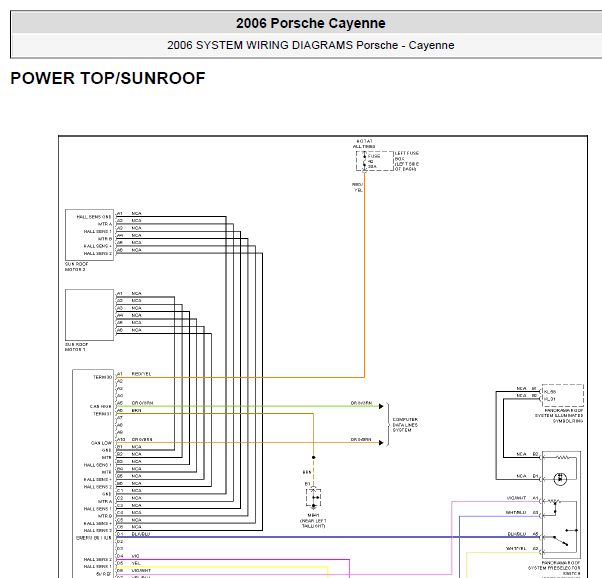Click the LED diode symbol in preselector switch
Image resolution: width=602 pixels, height=578 pixels.
coord(560,479)
